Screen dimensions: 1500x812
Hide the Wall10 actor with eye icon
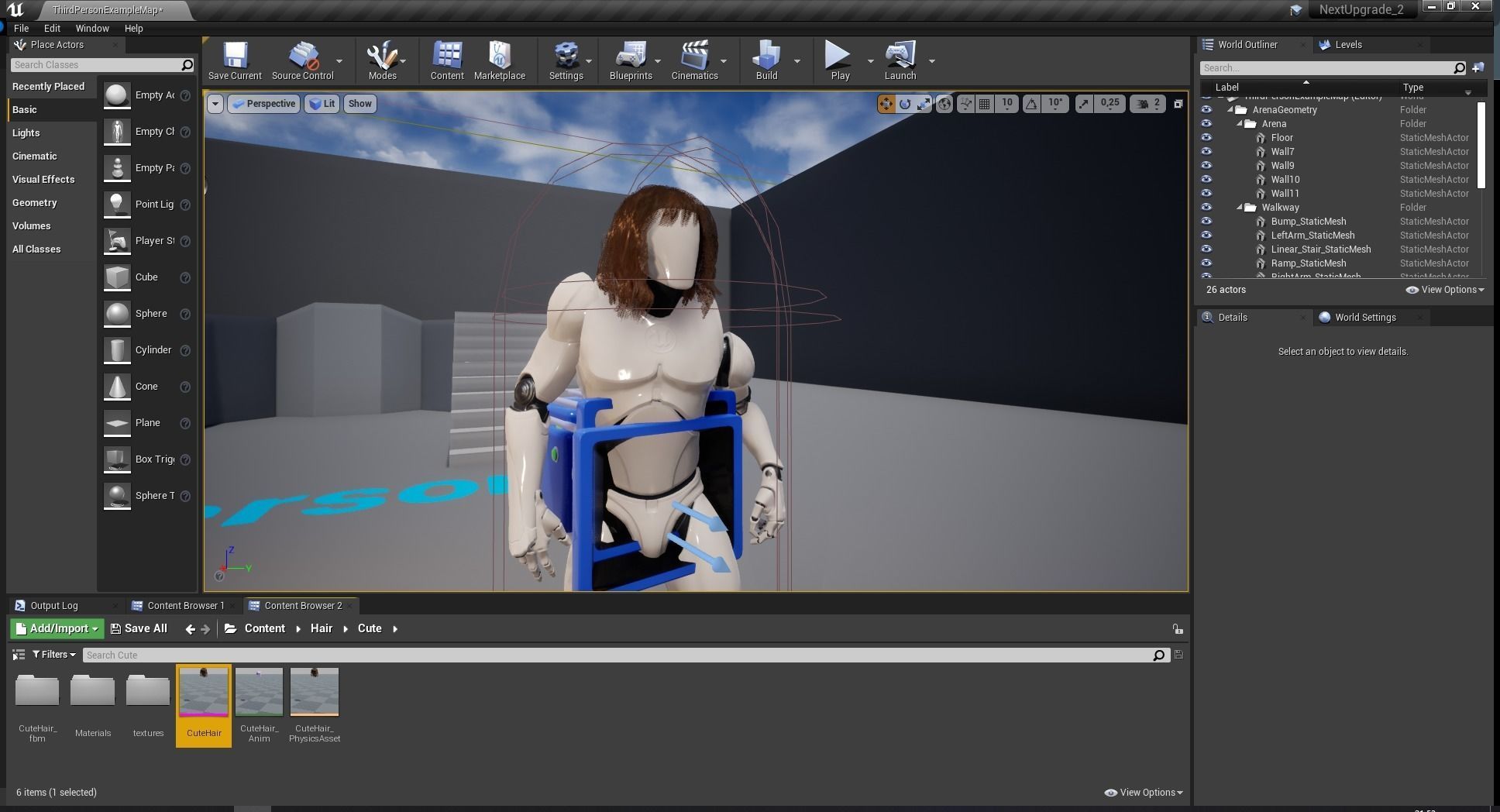coord(1206,180)
